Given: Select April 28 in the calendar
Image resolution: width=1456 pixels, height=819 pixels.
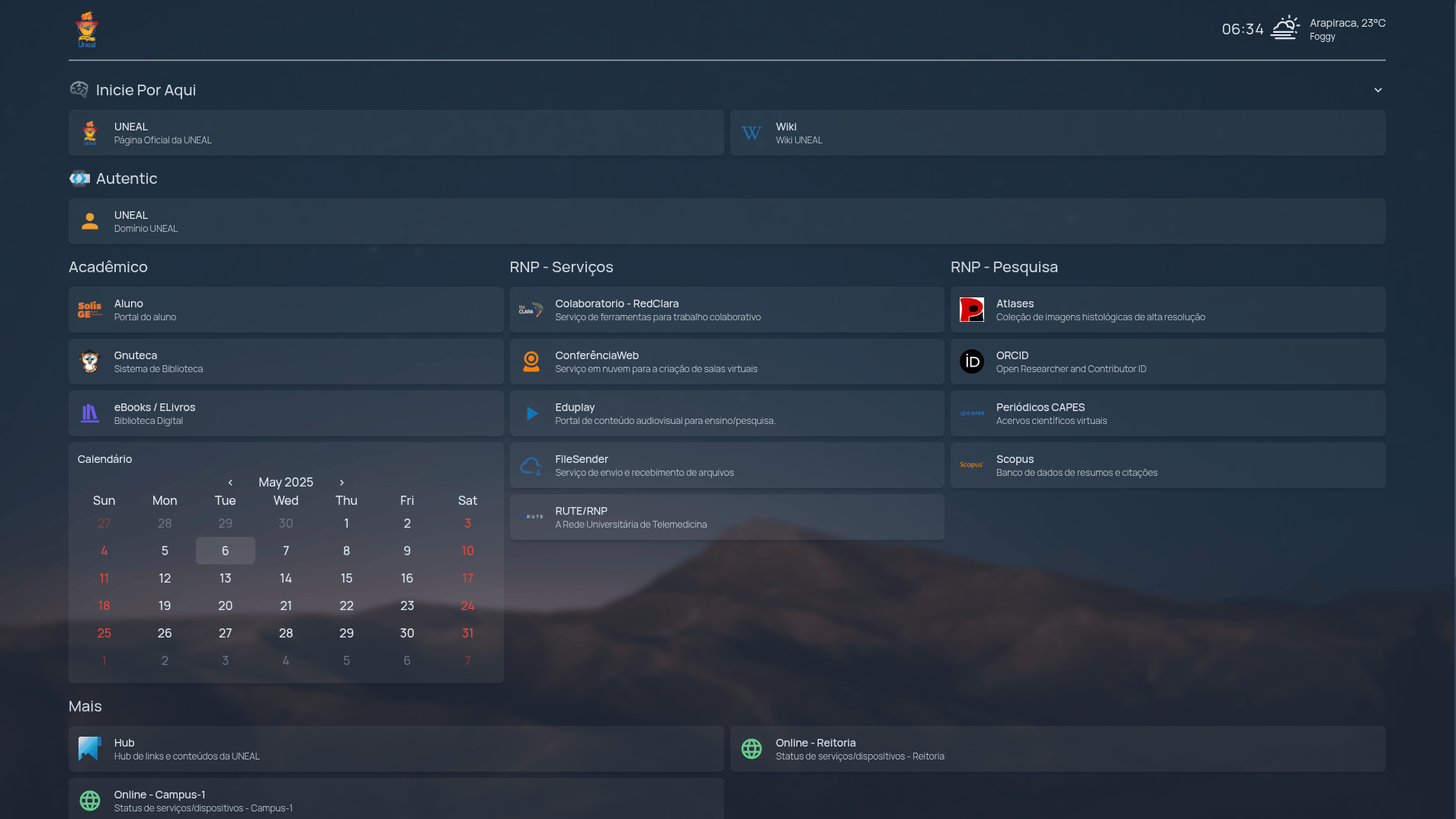Looking at the screenshot, I should point(165,523).
